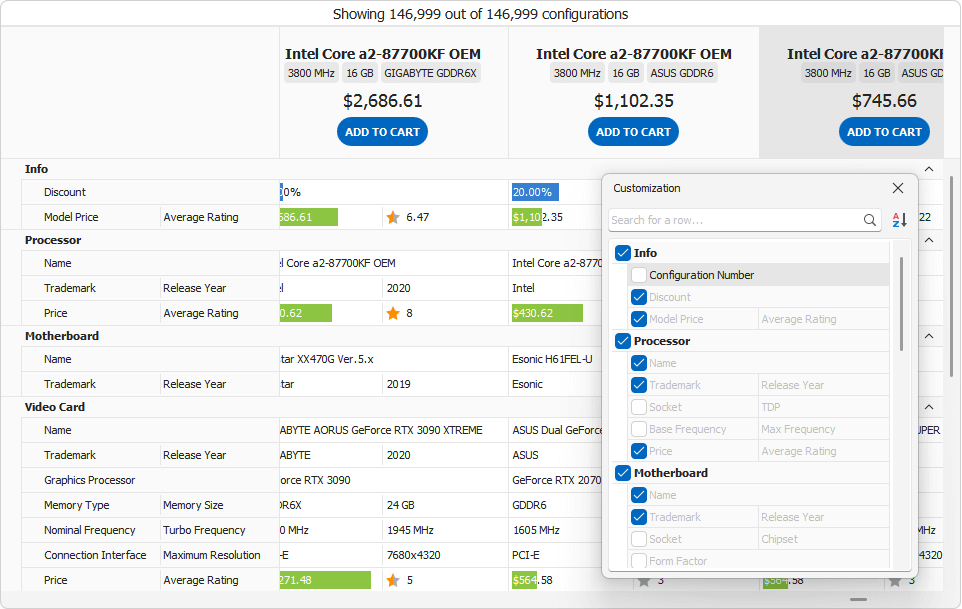Click the 20.00% discount progress bar

[534, 191]
